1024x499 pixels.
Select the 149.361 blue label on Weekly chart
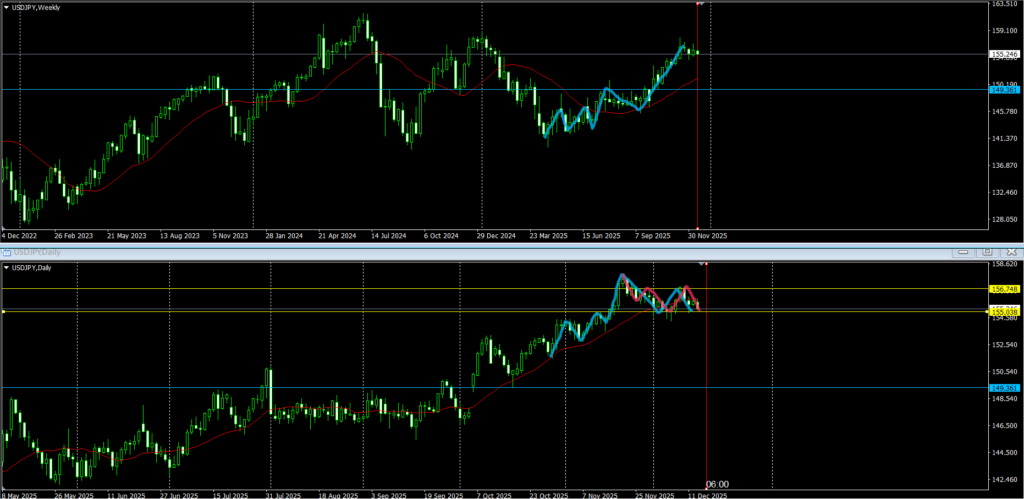tap(1003, 90)
